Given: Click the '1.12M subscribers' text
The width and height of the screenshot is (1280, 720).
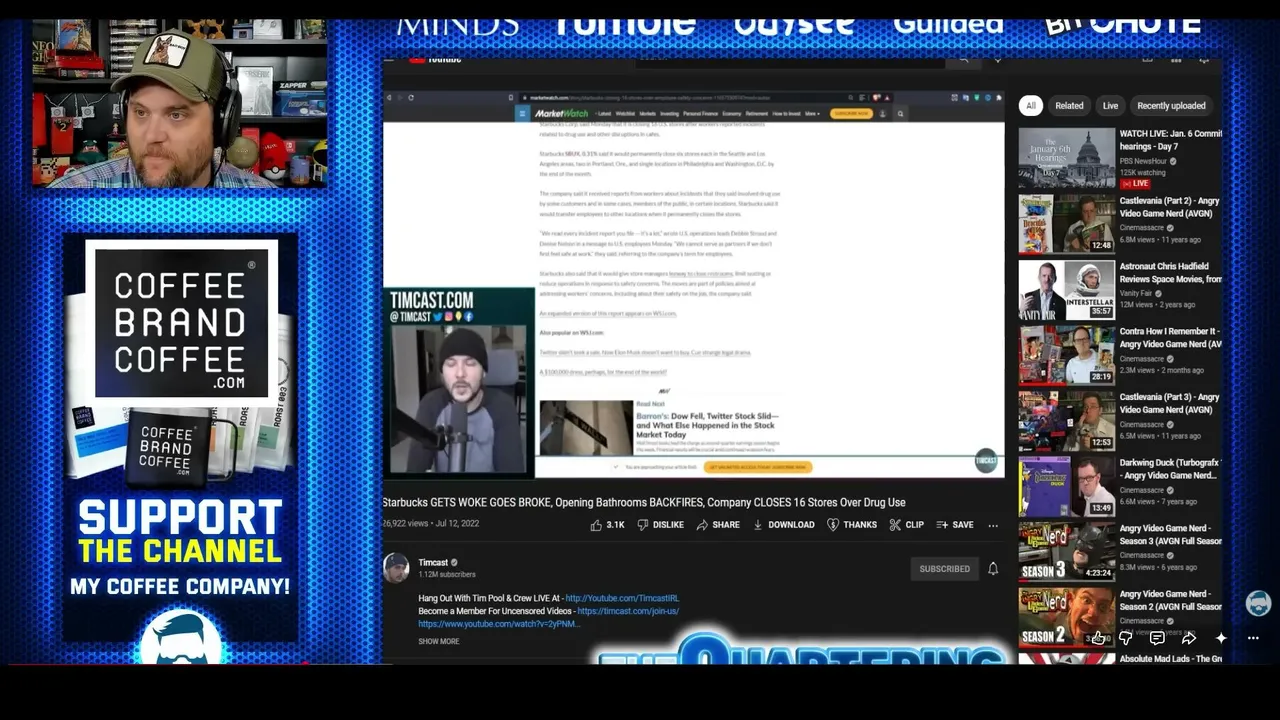Looking at the screenshot, I should click(447, 575).
